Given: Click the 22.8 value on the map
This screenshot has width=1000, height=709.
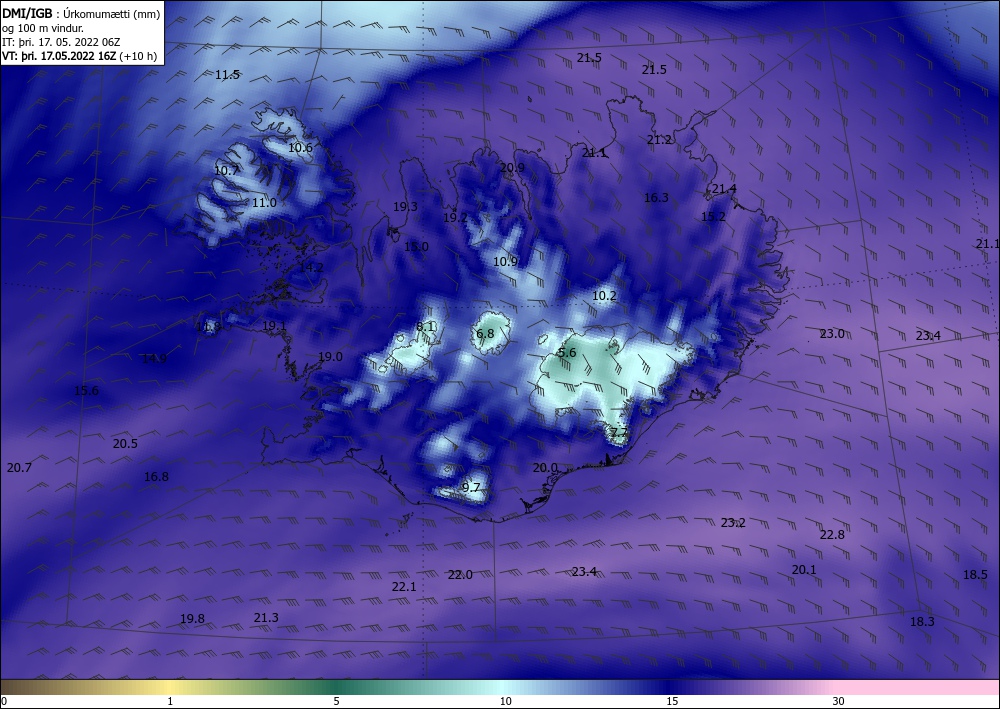Looking at the screenshot, I should click(832, 536).
